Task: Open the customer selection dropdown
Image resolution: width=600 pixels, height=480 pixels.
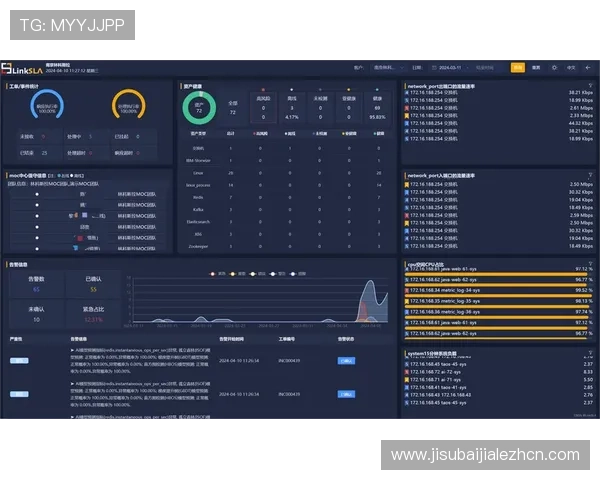Action: pyautogui.click(x=385, y=68)
